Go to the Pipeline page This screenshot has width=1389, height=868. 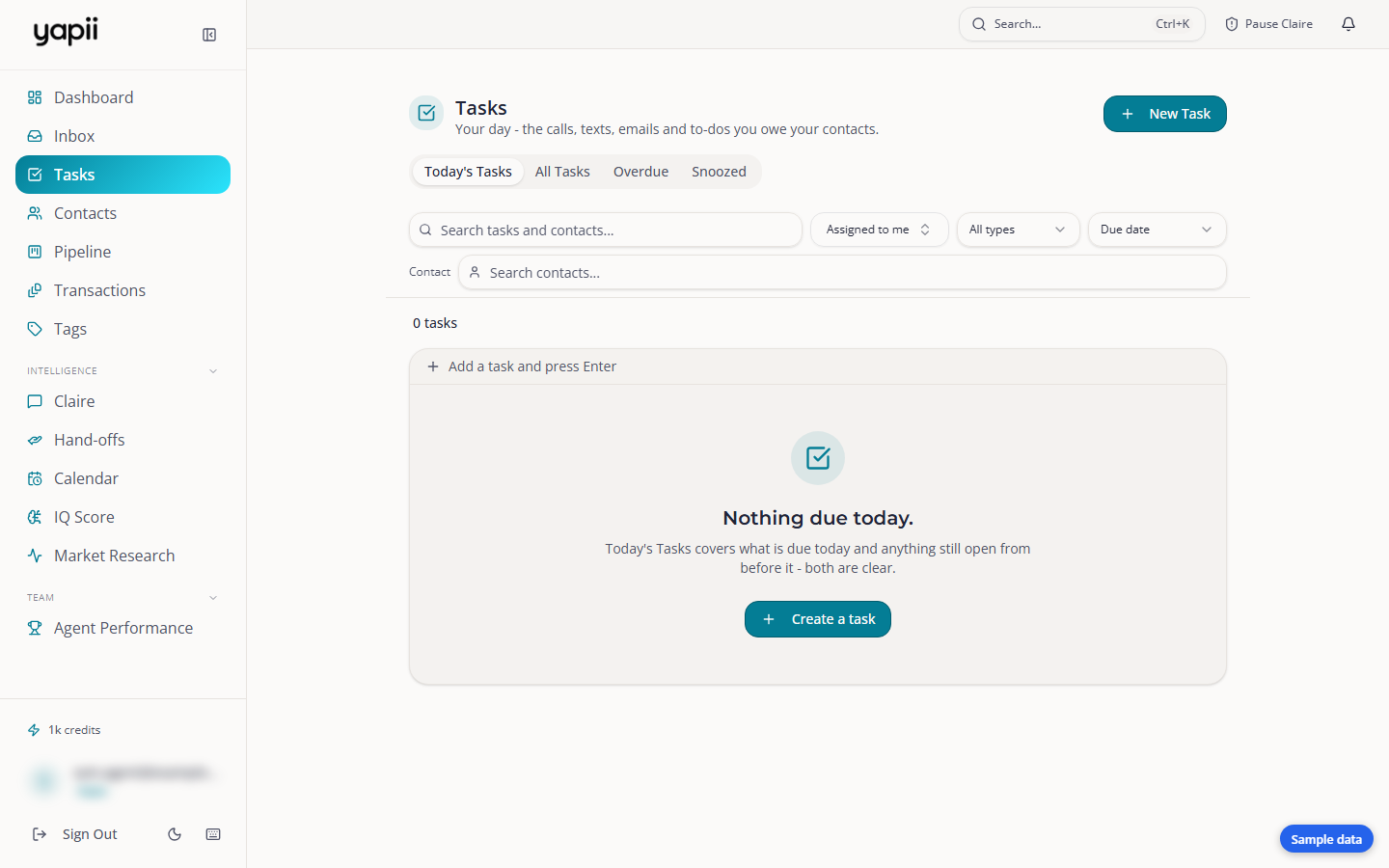click(x=123, y=252)
